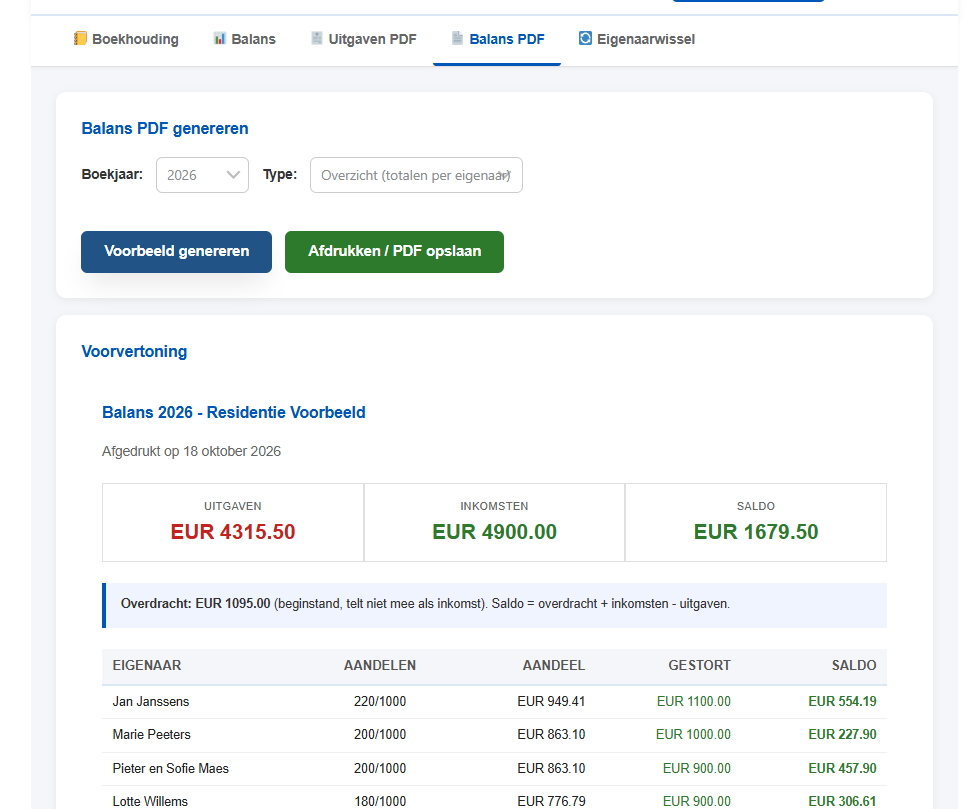Select the Jan Janssens owner row
Image resolution: width=978 pixels, height=809 pixels.
(495, 702)
